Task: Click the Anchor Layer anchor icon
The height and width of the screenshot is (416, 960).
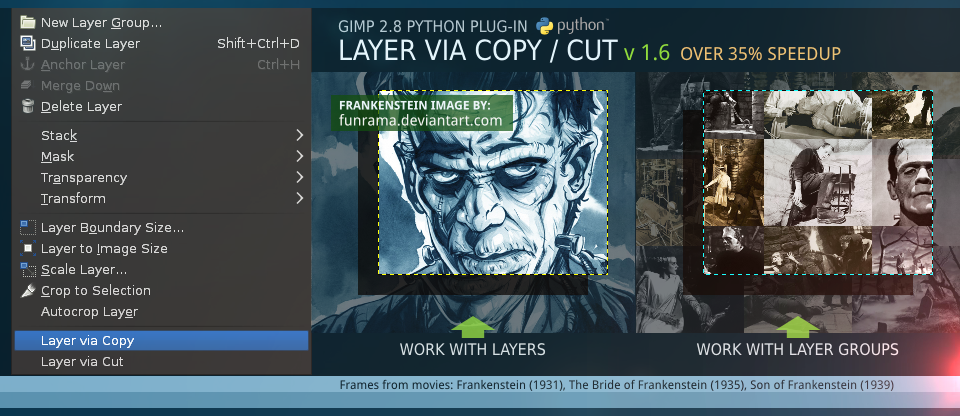Action: point(28,64)
